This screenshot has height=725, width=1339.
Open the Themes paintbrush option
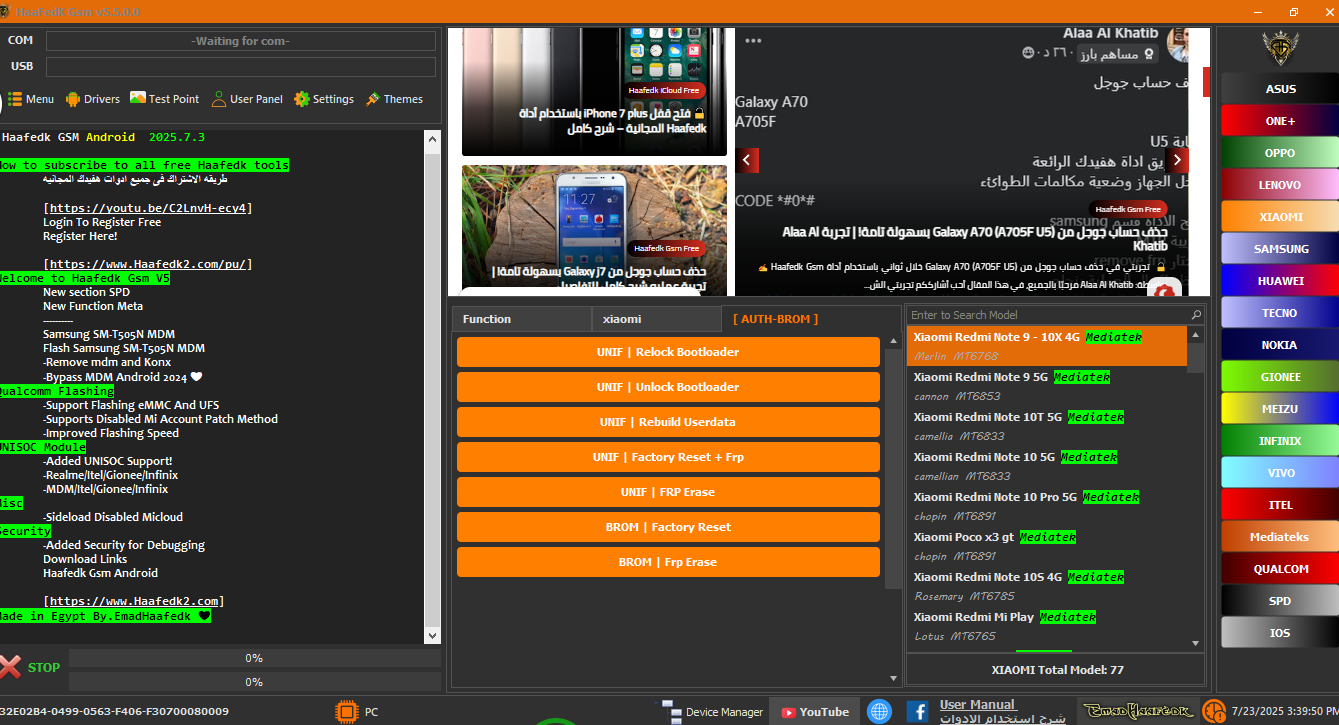tap(373, 99)
